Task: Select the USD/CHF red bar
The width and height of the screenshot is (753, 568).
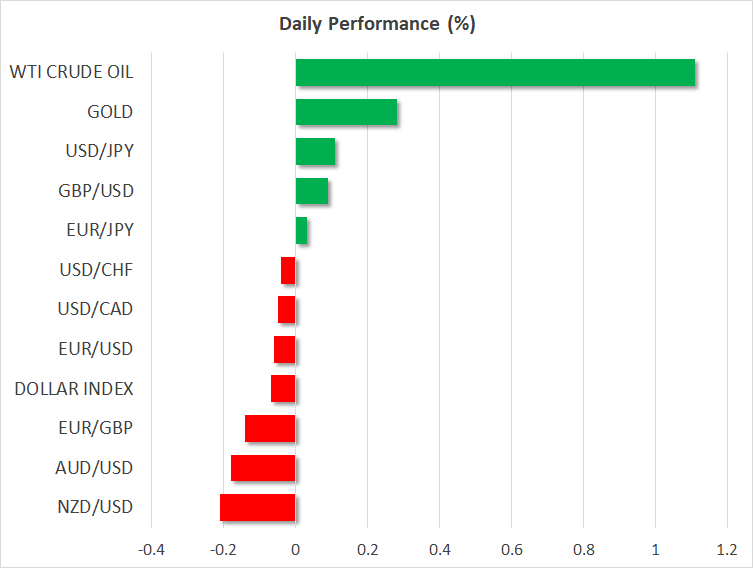Action: [288, 270]
